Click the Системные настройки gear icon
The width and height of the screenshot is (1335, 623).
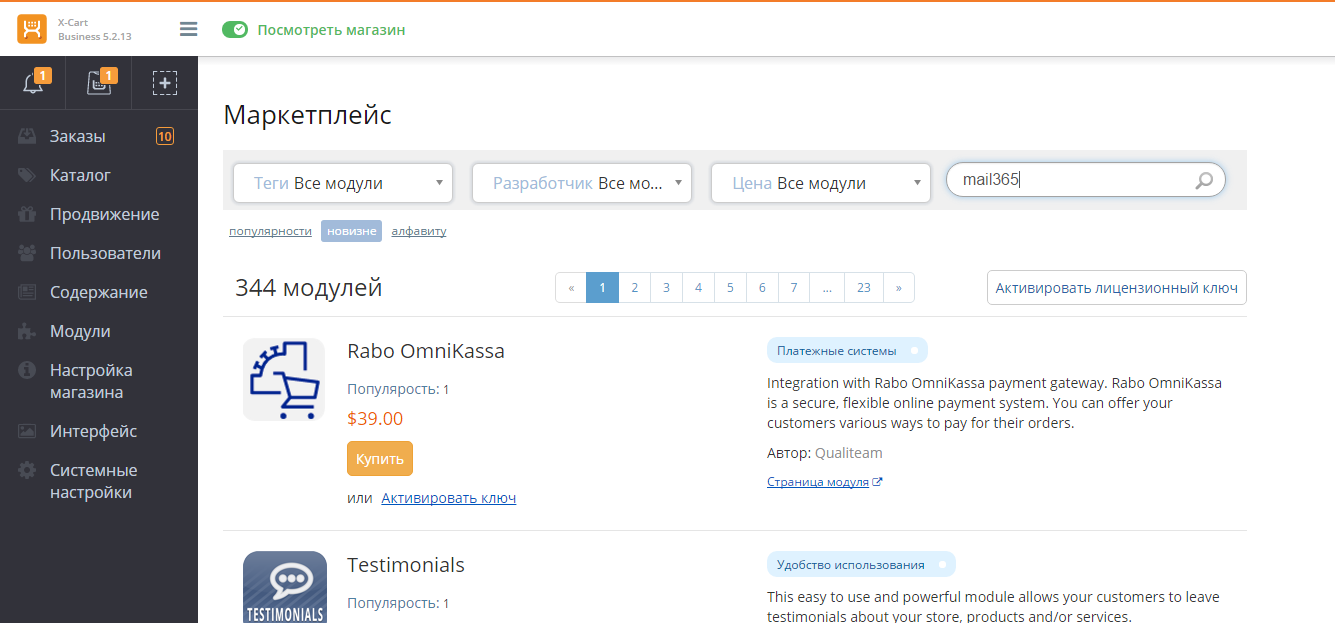tap(27, 470)
